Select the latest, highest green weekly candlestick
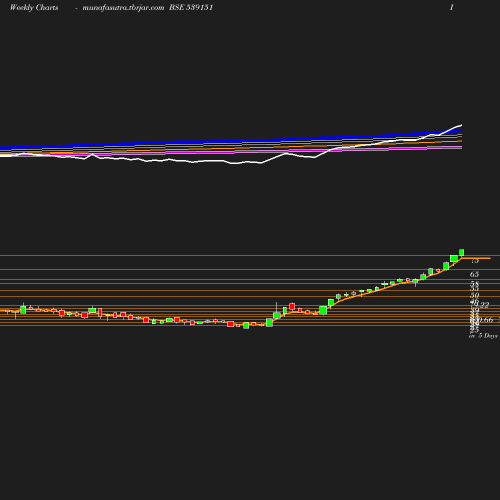Viewport: 500px width, 500px height. 462,252
